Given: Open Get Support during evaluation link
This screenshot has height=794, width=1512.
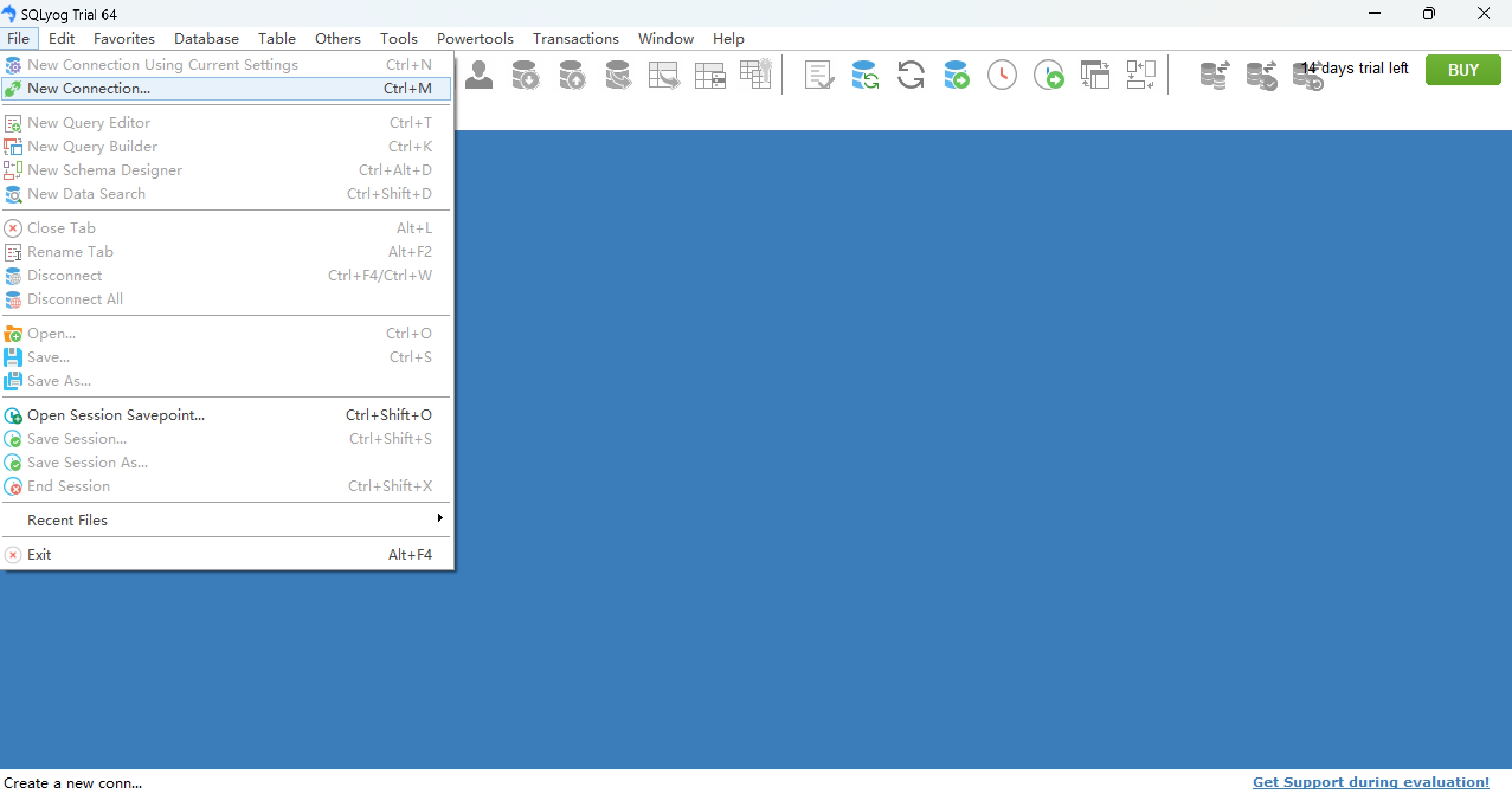Looking at the screenshot, I should point(1370,782).
